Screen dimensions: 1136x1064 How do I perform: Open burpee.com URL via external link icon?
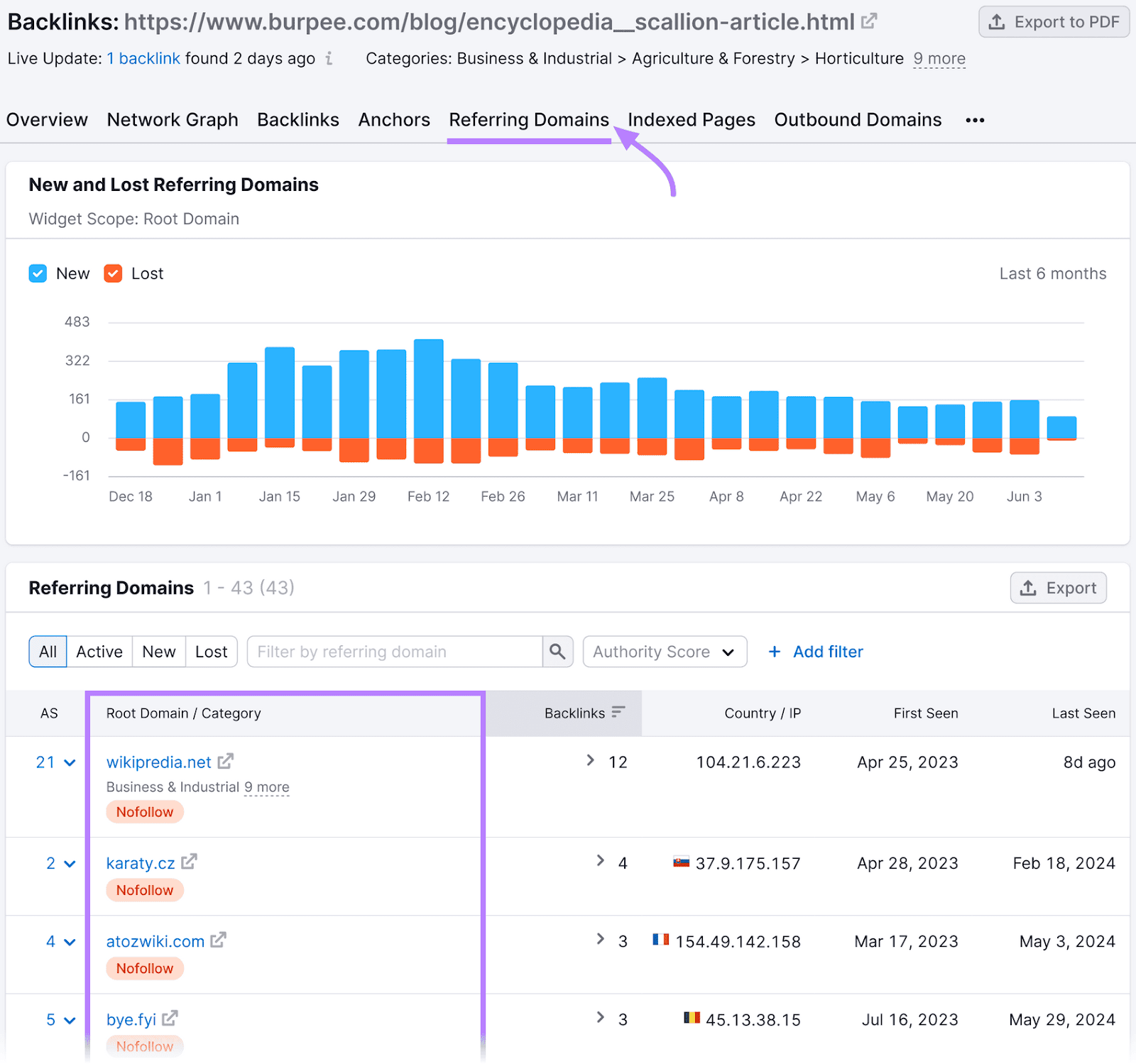tap(869, 21)
